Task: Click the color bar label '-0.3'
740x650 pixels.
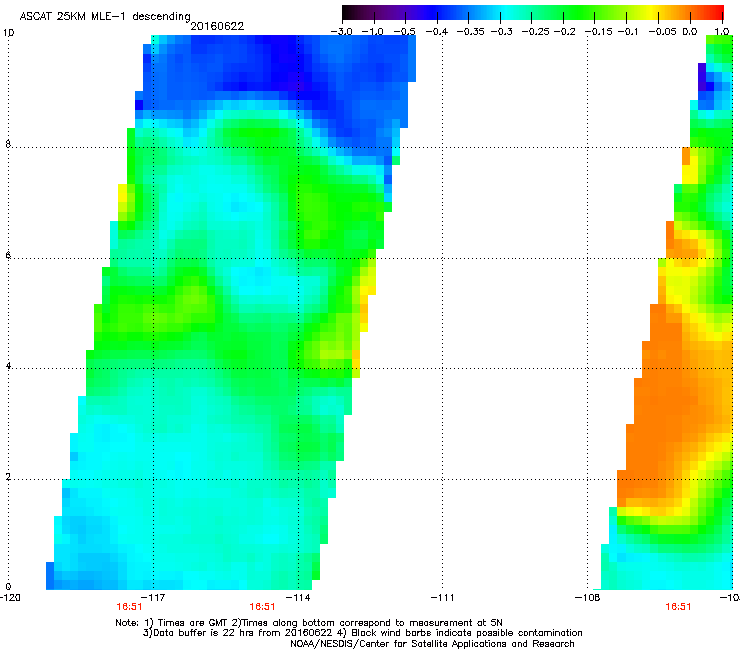Action: [501, 32]
